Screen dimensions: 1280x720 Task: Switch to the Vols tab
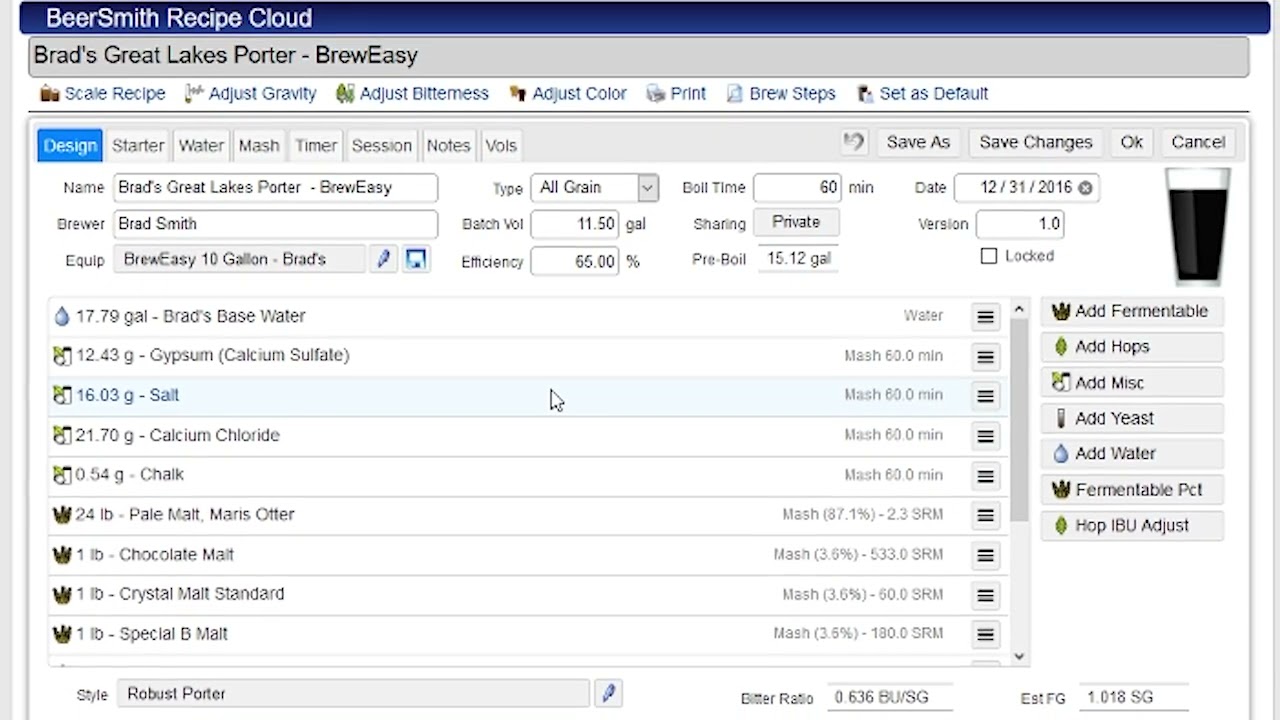(x=501, y=145)
